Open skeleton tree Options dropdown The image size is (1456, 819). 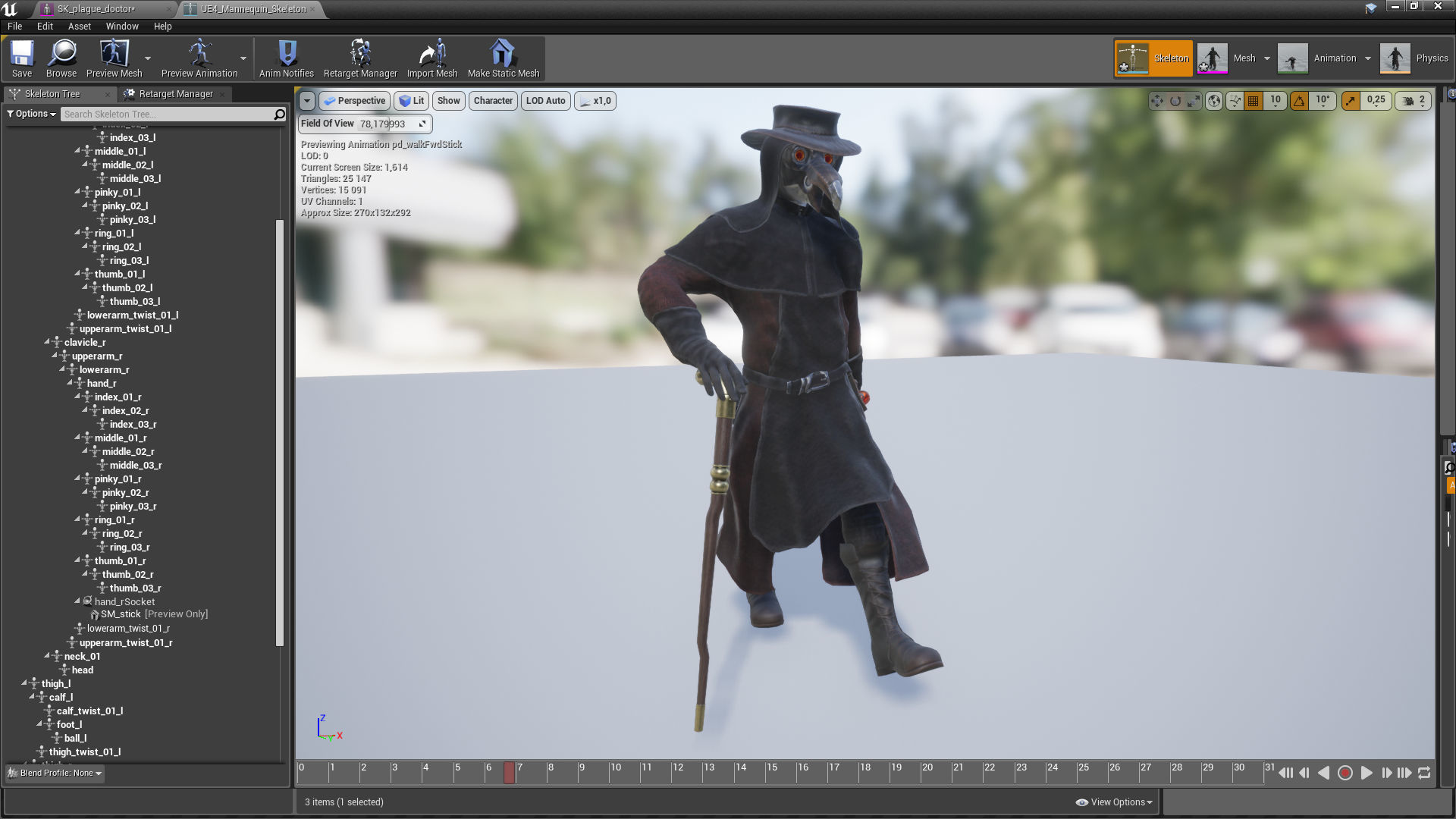[x=31, y=114]
